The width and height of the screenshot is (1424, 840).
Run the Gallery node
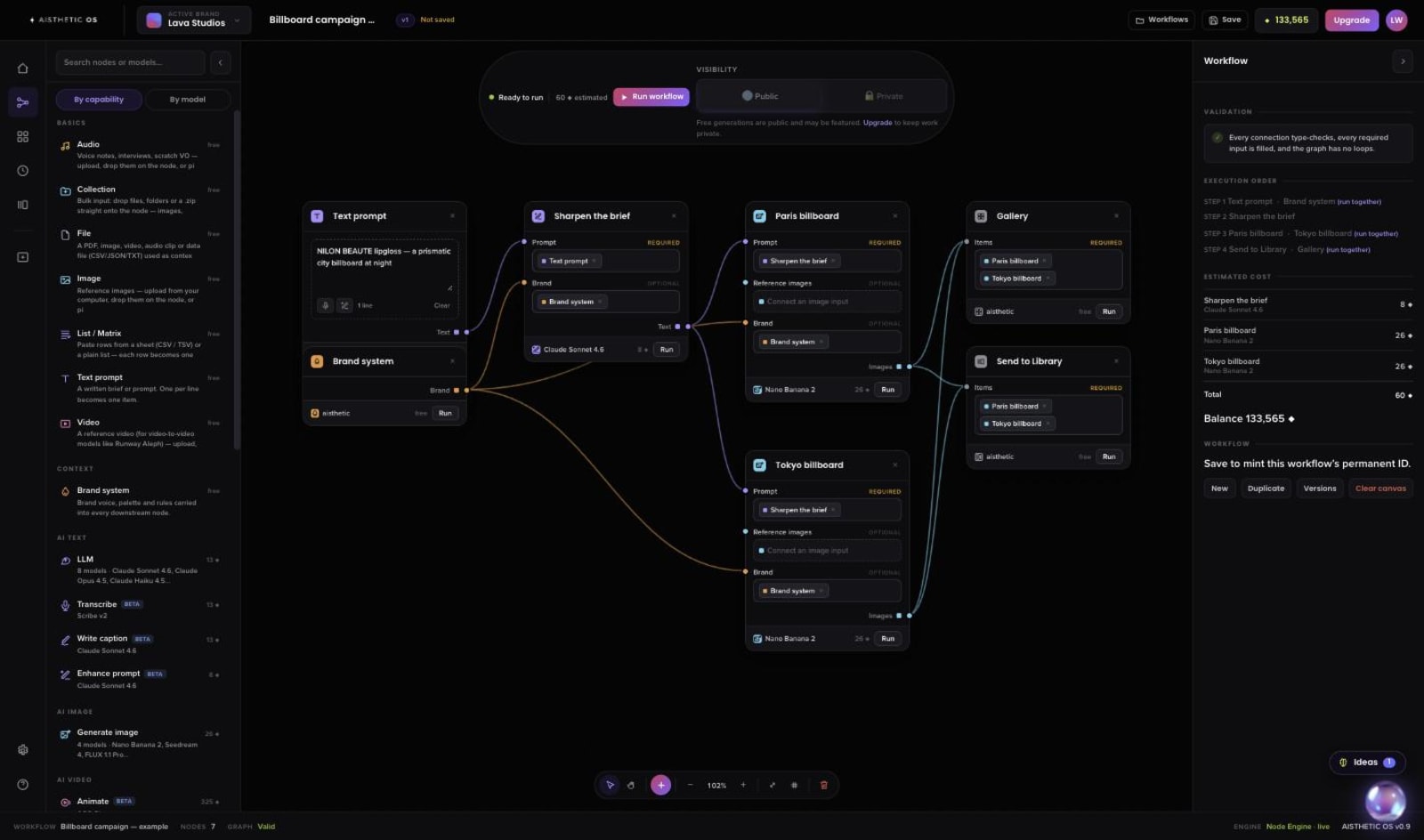(1109, 311)
